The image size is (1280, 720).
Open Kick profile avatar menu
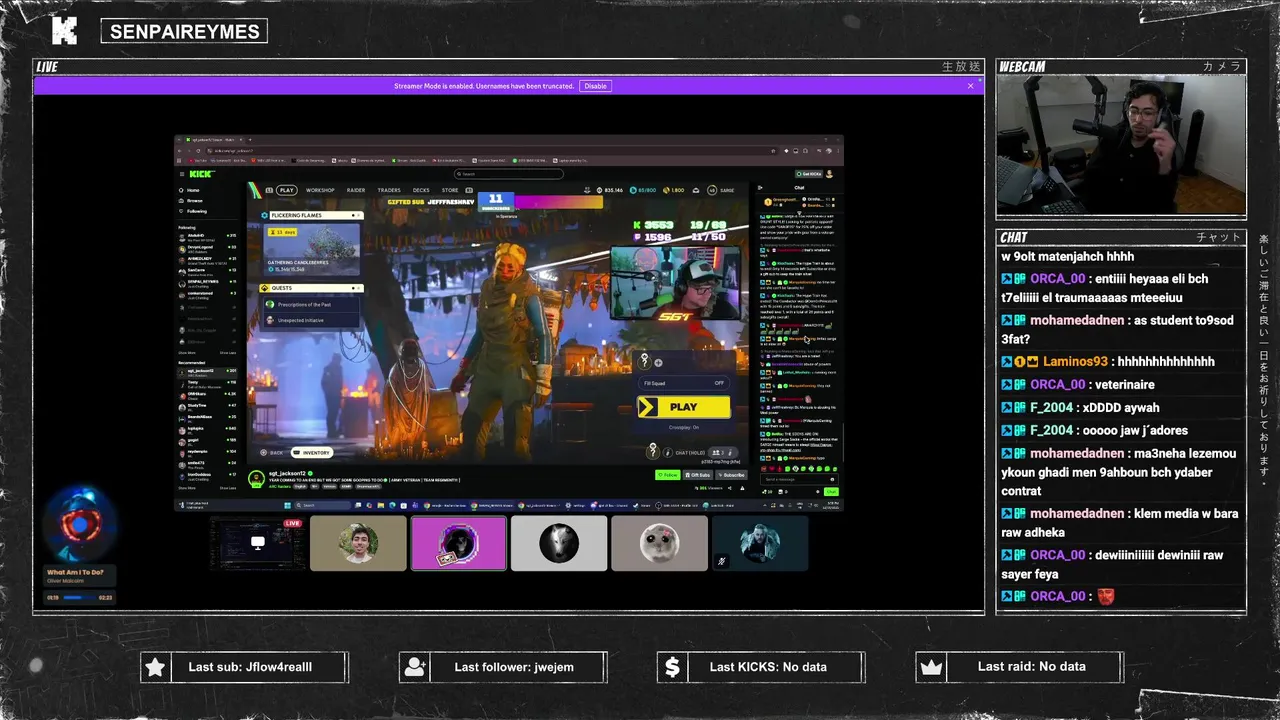829,174
